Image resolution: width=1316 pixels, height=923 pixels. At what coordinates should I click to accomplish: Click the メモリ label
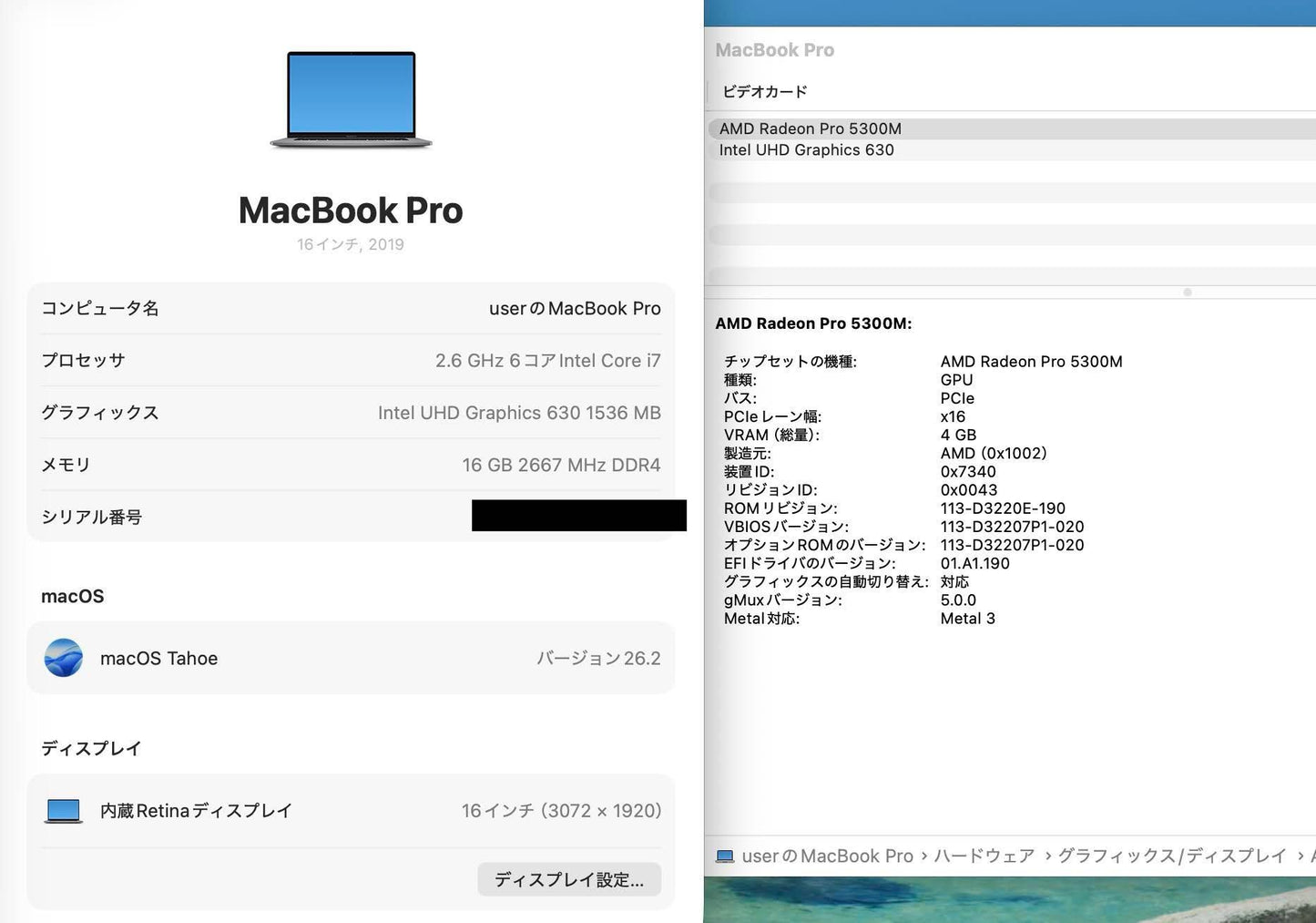pyautogui.click(x=66, y=465)
